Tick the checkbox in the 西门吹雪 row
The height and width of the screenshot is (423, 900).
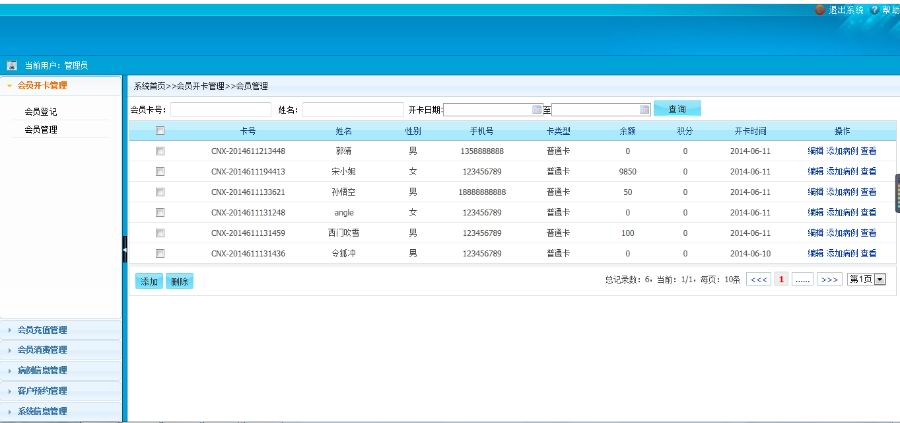click(160, 232)
